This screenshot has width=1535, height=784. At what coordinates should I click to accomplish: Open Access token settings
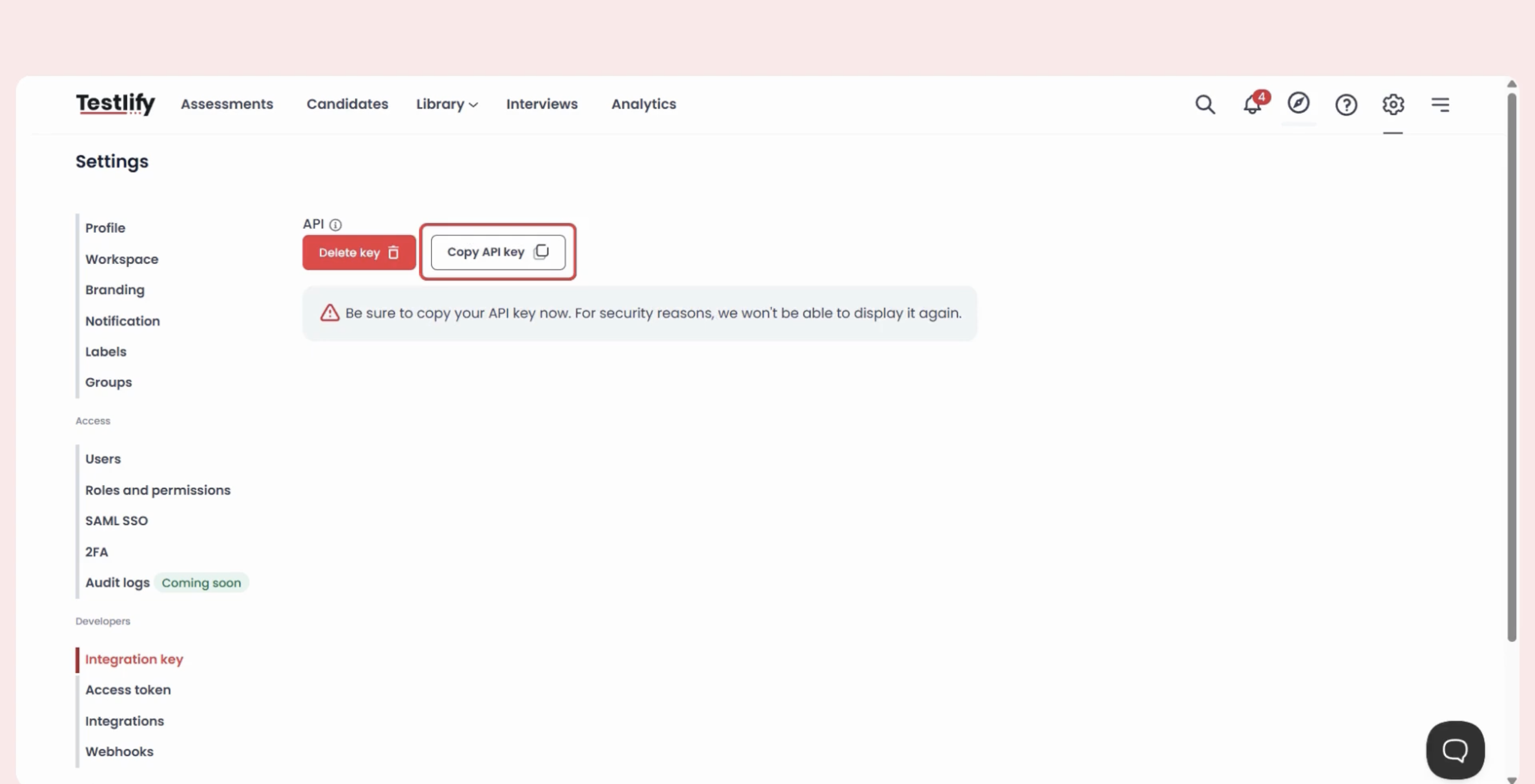pyautogui.click(x=127, y=690)
